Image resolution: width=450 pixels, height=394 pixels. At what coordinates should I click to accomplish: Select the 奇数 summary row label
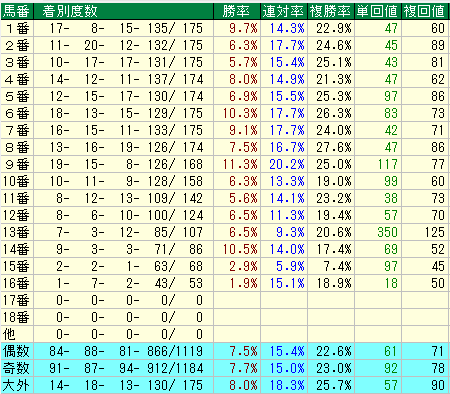point(16,369)
